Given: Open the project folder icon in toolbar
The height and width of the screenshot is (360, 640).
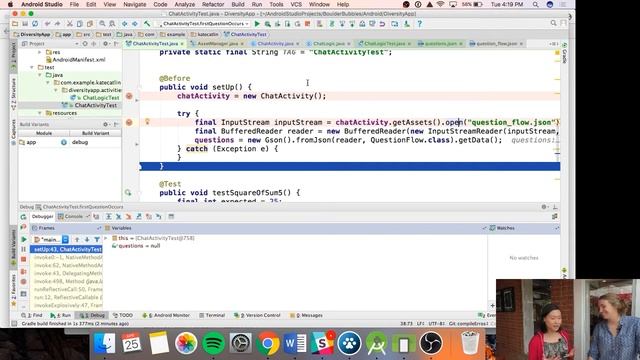Looking at the screenshot, I should (15, 24).
